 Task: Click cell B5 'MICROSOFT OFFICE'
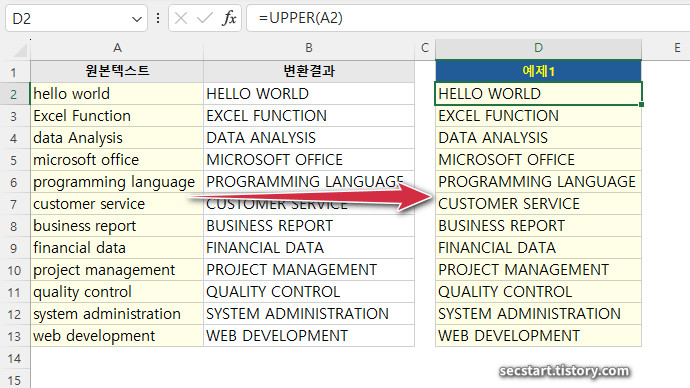pyautogui.click(x=309, y=160)
